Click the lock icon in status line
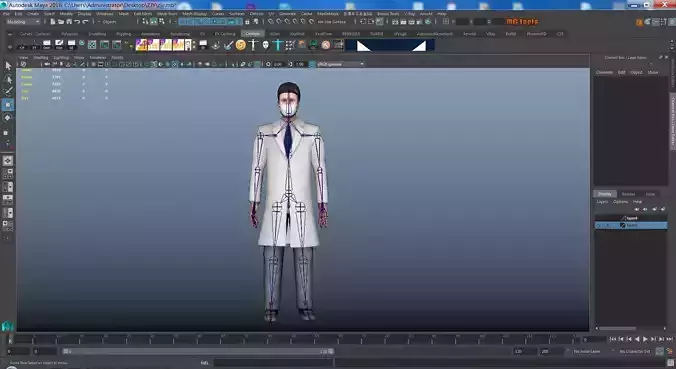This screenshot has width=676, height=369. [x=247, y=22]
